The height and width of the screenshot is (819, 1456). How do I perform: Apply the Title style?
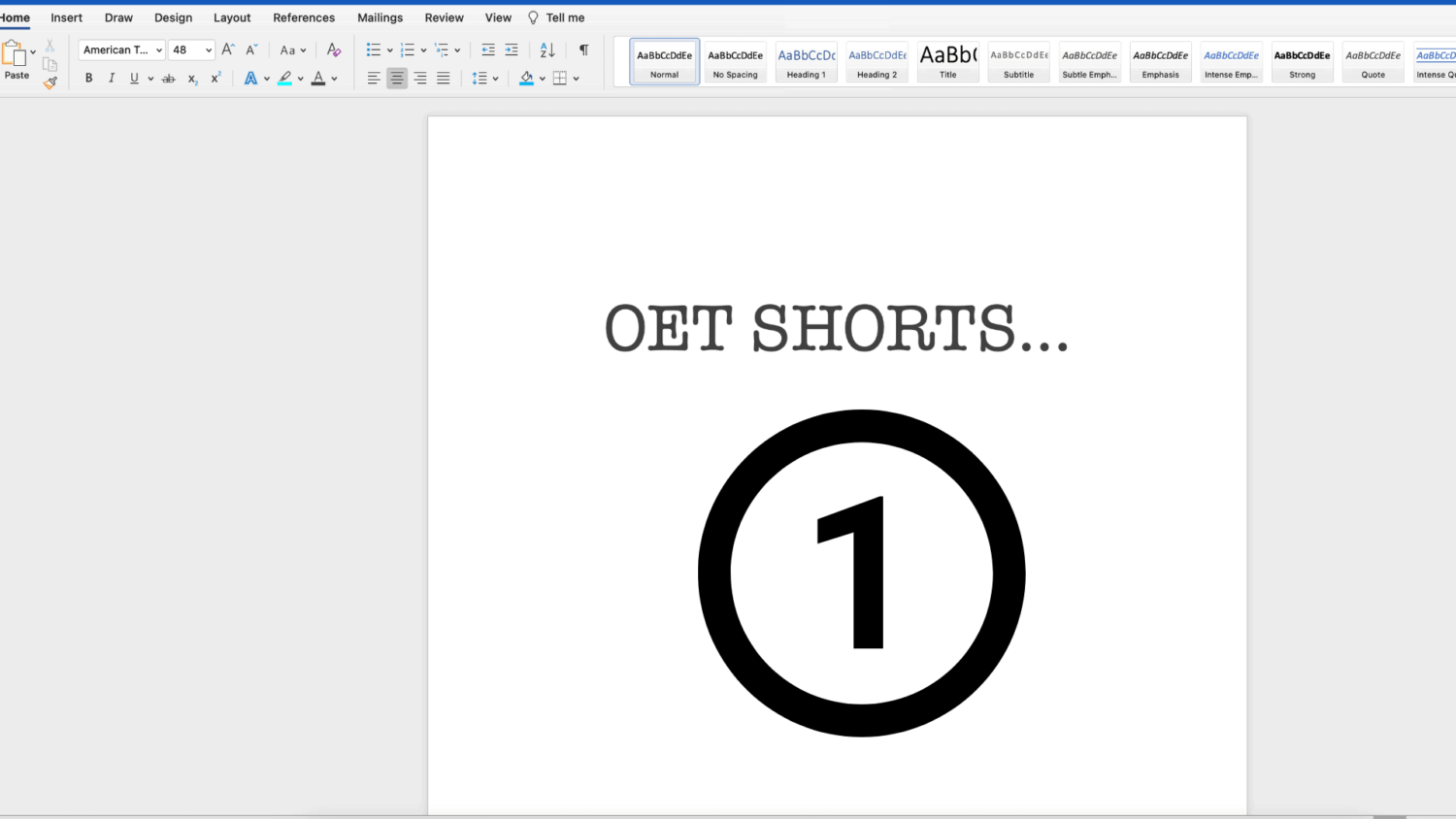[x=948, y=62]
